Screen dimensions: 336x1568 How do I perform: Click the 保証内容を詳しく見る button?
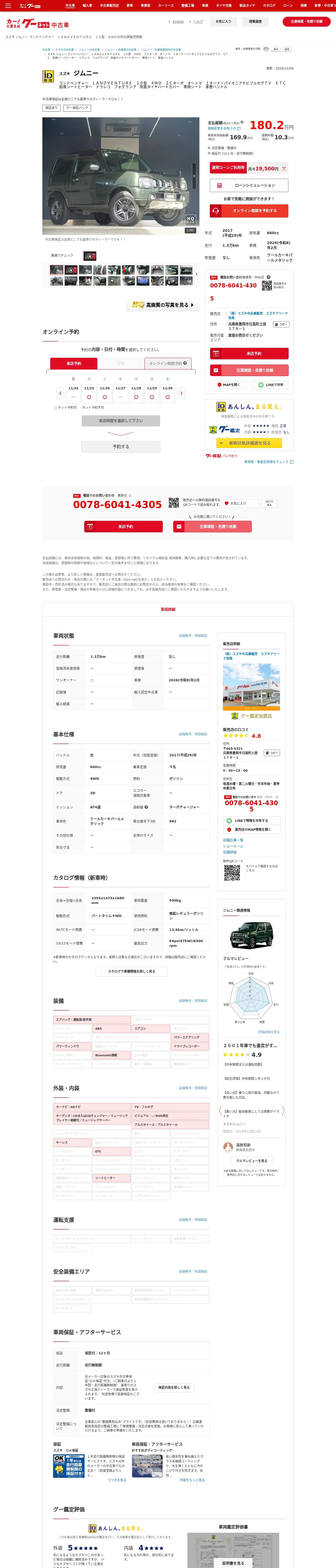pos(174,1387)
